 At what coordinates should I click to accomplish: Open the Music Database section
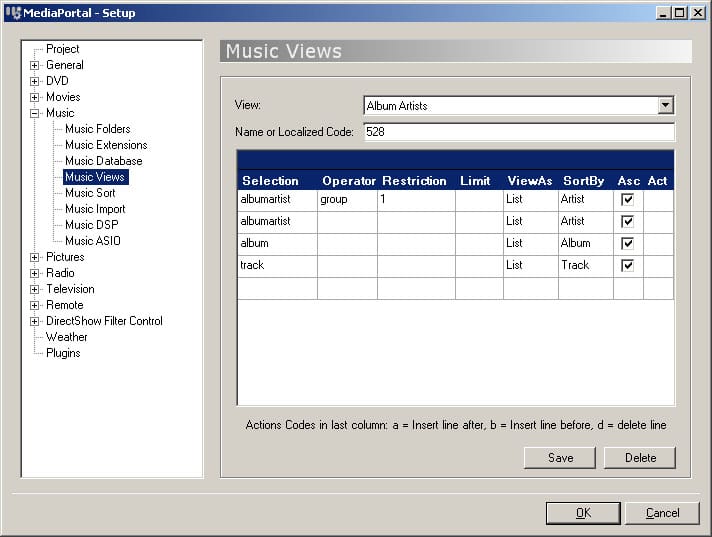click(x=104, y=161)
